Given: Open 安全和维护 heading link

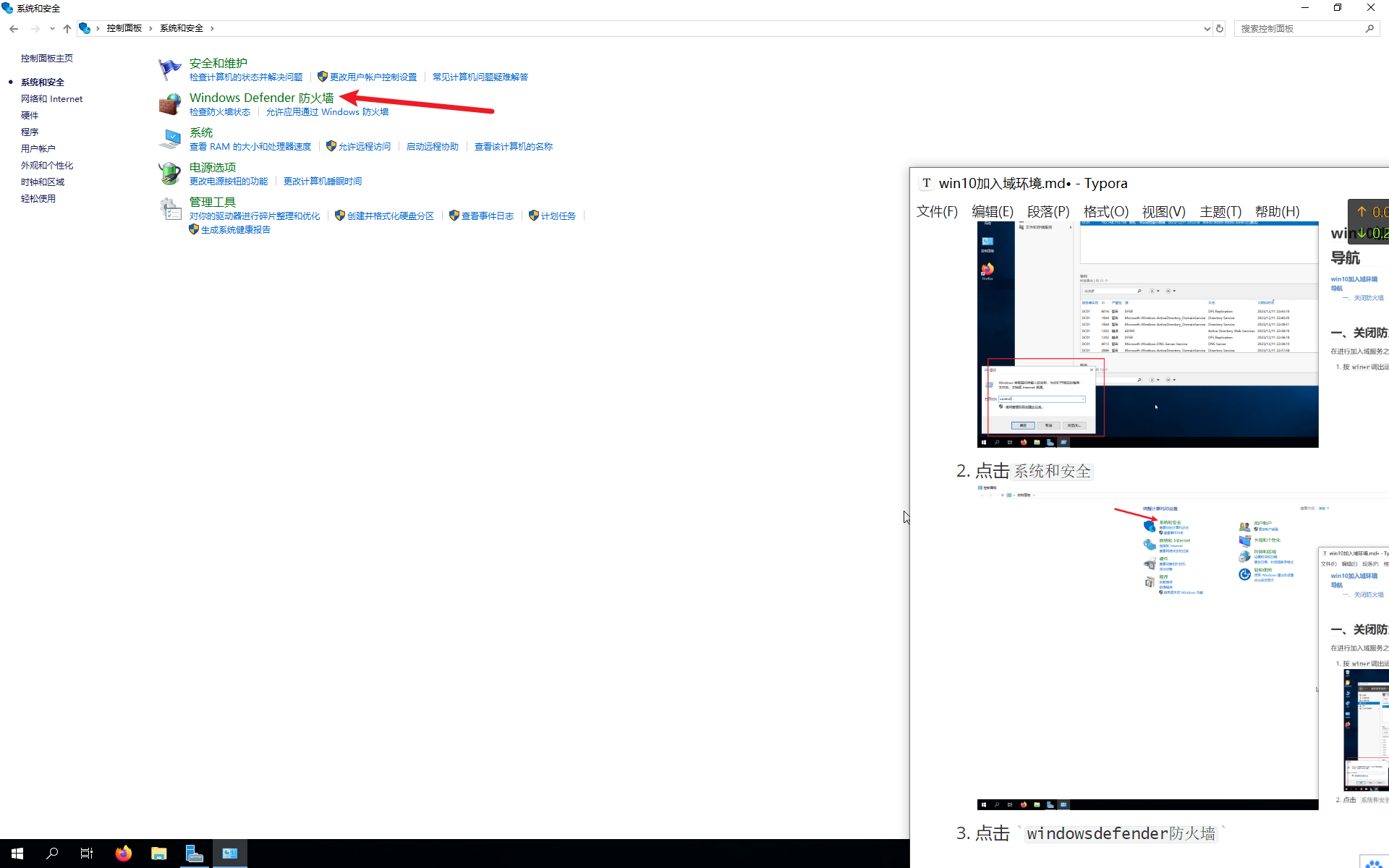Looking at the screenshot, I should [x=218, y=63].
